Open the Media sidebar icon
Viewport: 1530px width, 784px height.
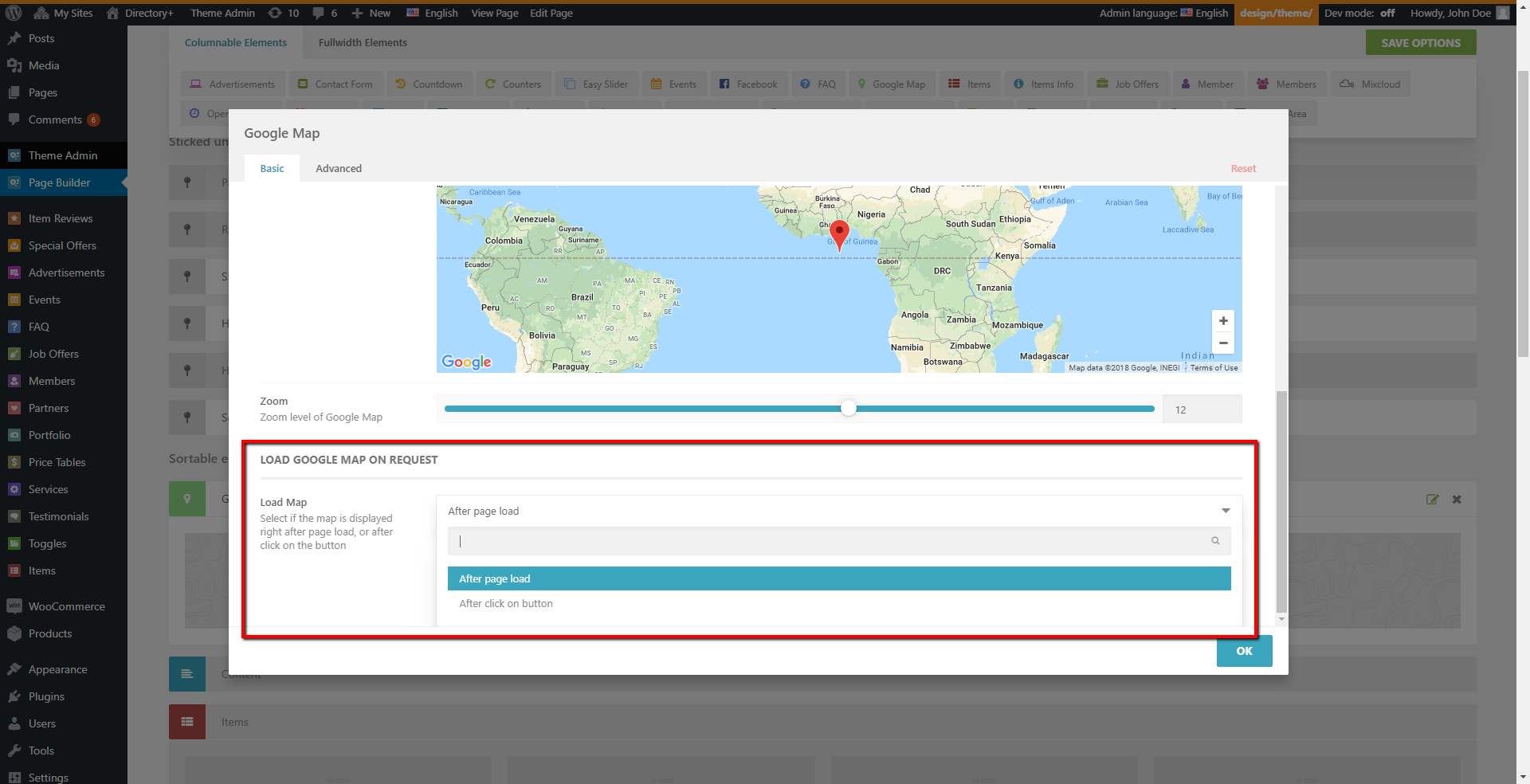coord(14,65)
